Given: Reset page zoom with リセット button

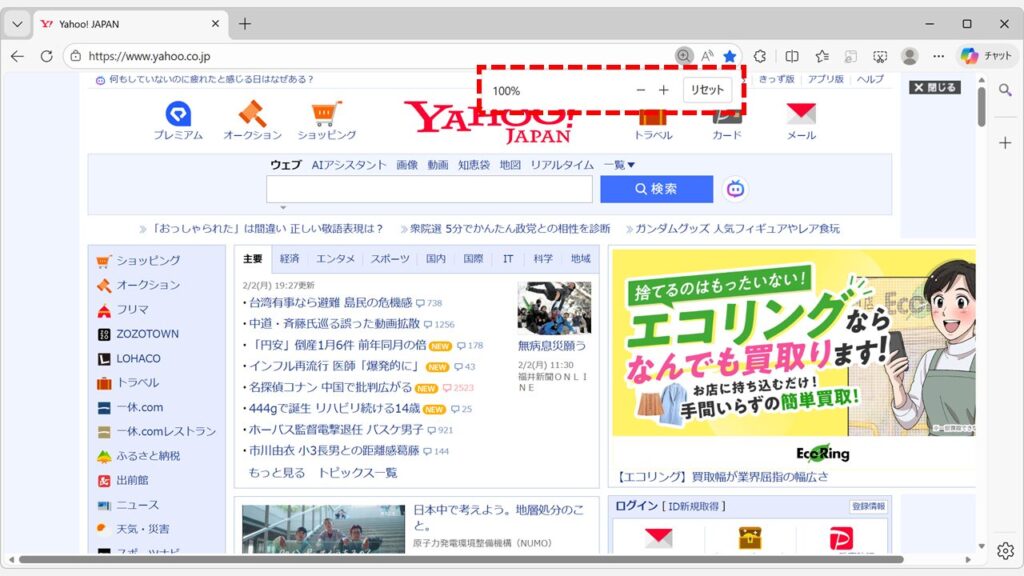Looking at the screenshot, I should click(x=707, y=89).
